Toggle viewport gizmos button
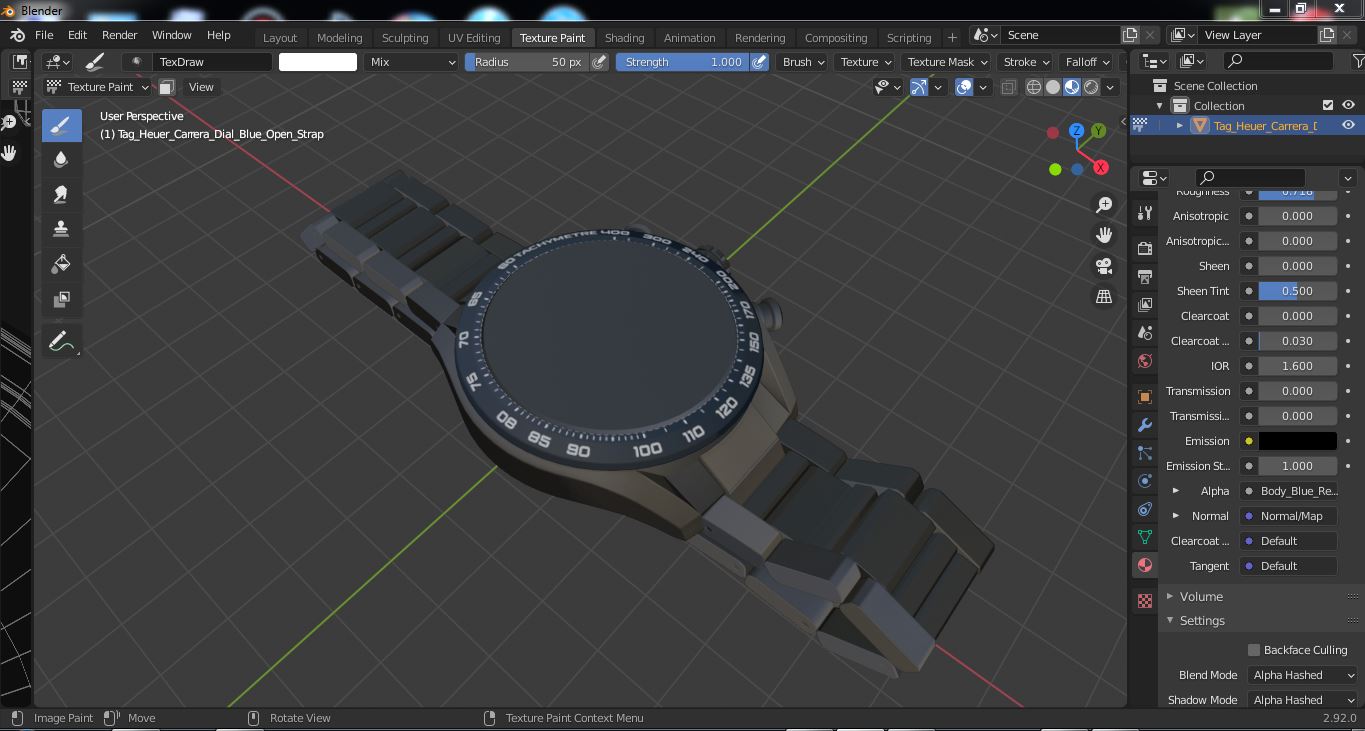The width and height of the screenshot is (1365, 731). [x=919, y=87]
